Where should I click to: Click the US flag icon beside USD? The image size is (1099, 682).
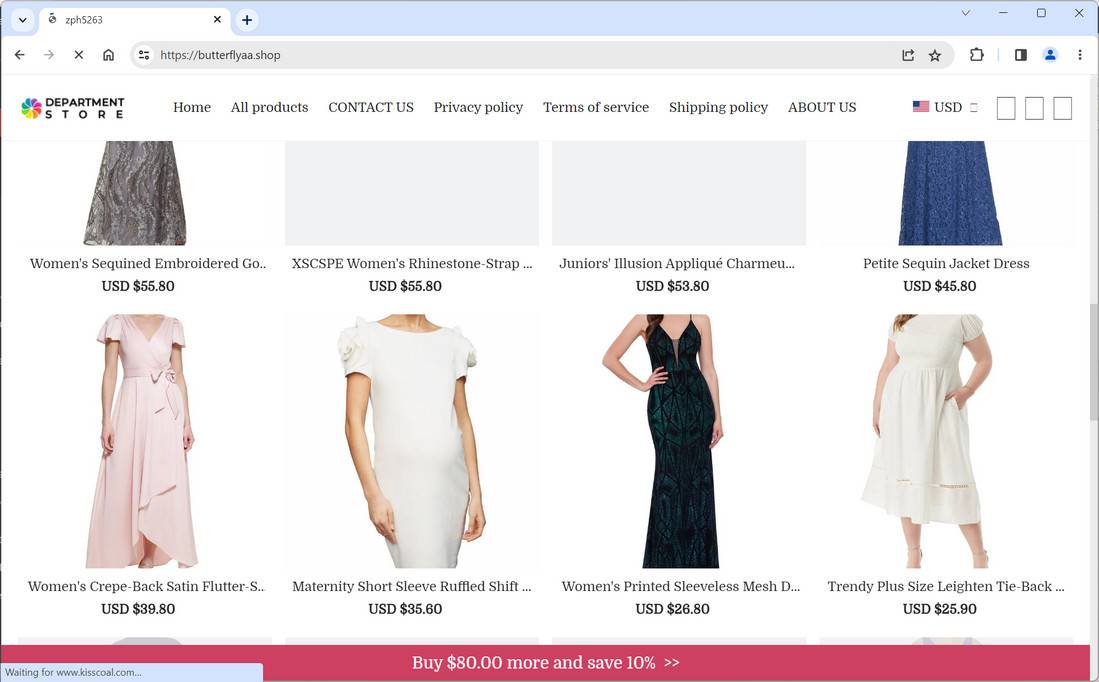pos(920,106)
